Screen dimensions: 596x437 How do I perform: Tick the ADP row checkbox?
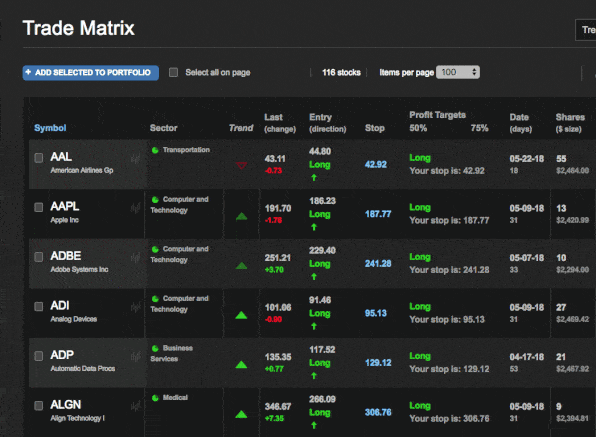coord(38,356)
